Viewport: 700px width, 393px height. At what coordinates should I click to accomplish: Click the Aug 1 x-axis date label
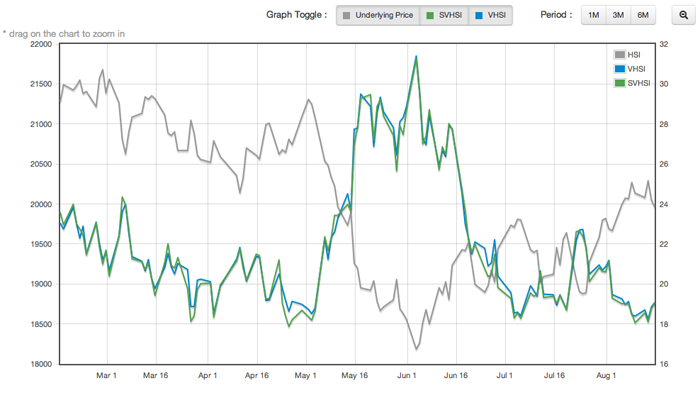tap(606, 375)
